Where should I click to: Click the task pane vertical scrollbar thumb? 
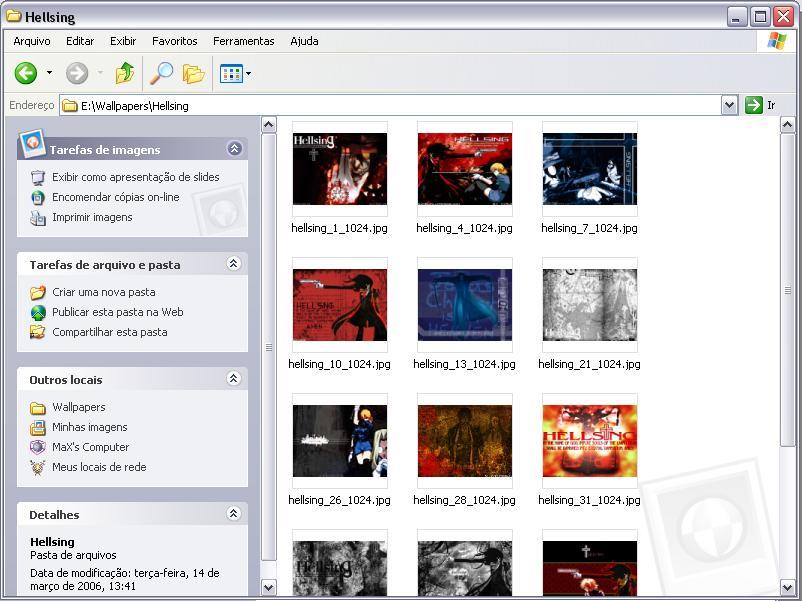click(269, 347)
